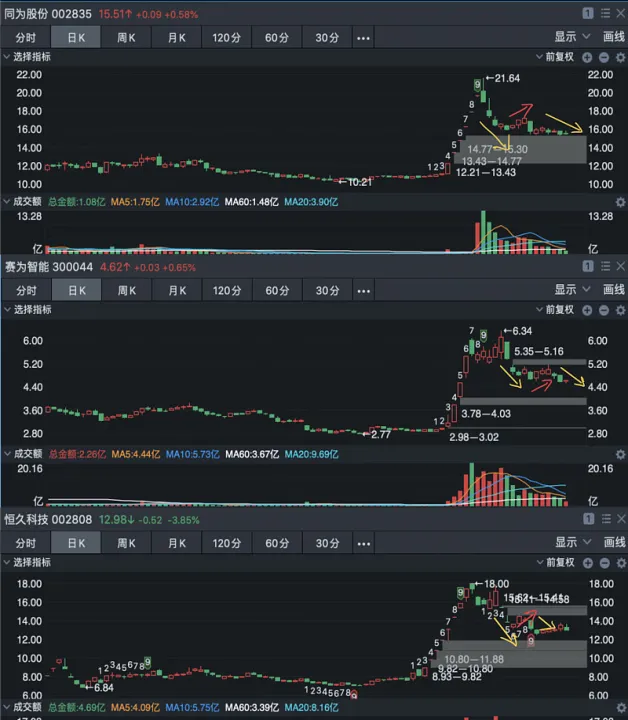Click layout number icon in 赛为智能 header
This screenshot has height=720, width=628.
(x=588, y=266)
